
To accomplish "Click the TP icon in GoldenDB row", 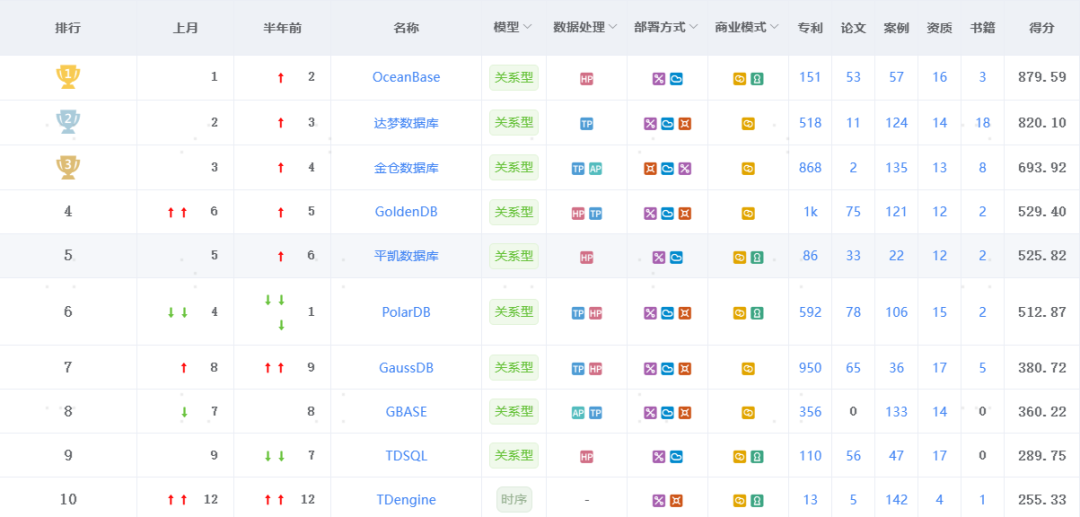I will point(596,213).
